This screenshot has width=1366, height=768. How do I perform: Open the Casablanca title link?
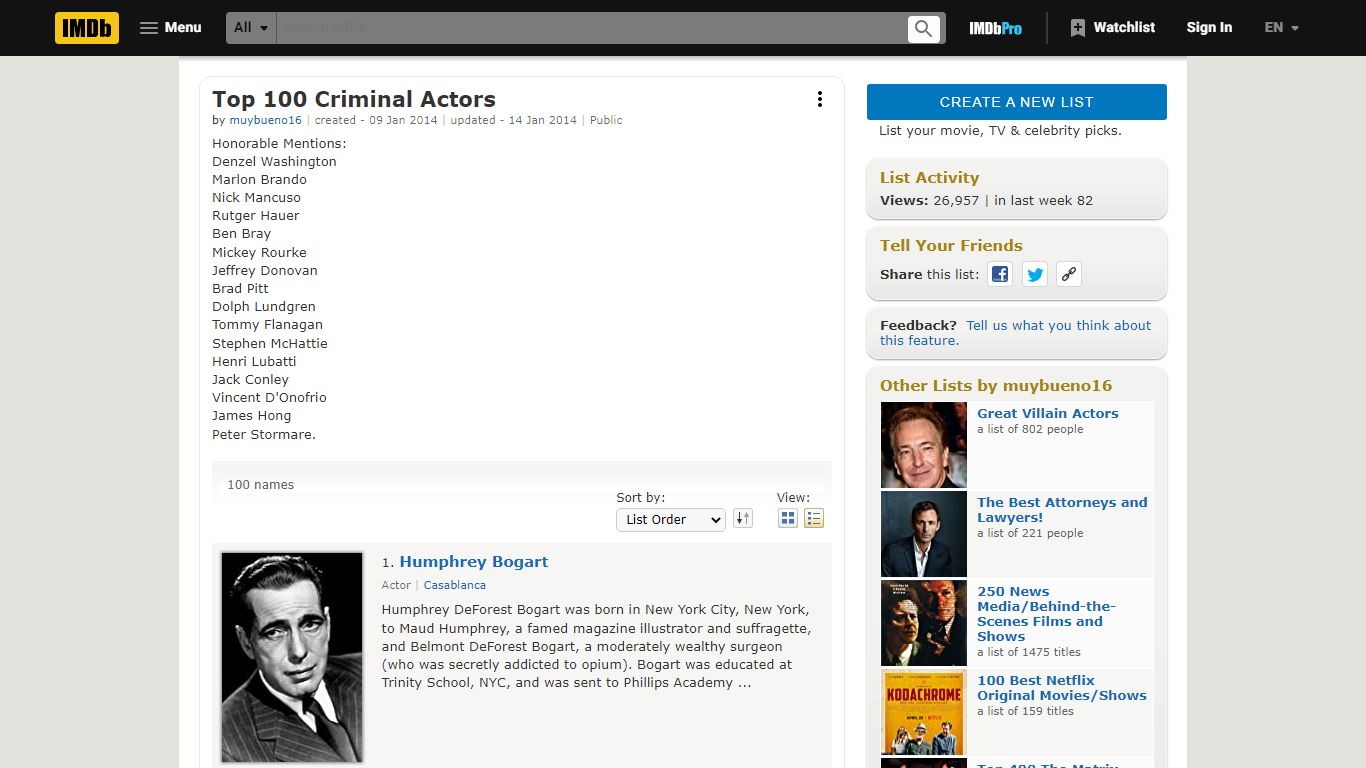[455, 585]
